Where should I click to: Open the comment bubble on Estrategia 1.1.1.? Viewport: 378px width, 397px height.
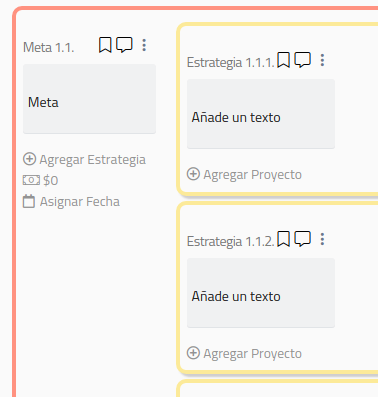pyautogui.click(x=303, y=60)
